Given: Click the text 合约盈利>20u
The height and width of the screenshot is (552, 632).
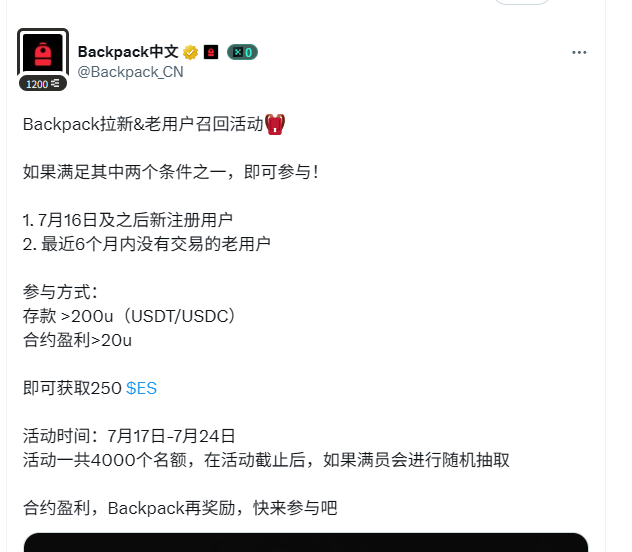Looking at the screenshot, I should coord(77,340).
